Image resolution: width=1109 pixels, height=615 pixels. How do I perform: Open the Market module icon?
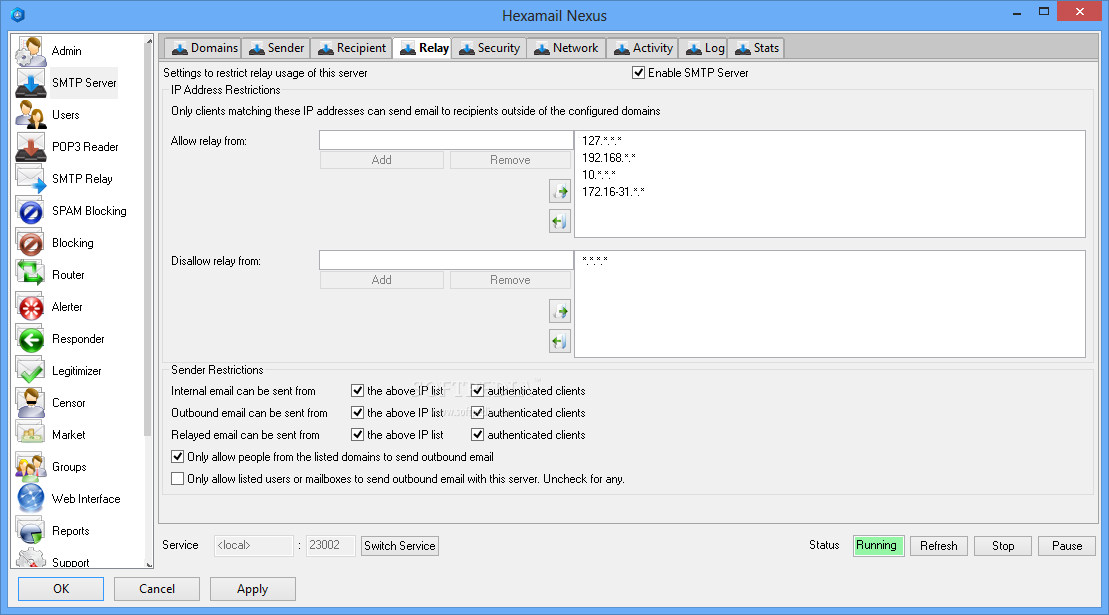[x=30, y=435]
